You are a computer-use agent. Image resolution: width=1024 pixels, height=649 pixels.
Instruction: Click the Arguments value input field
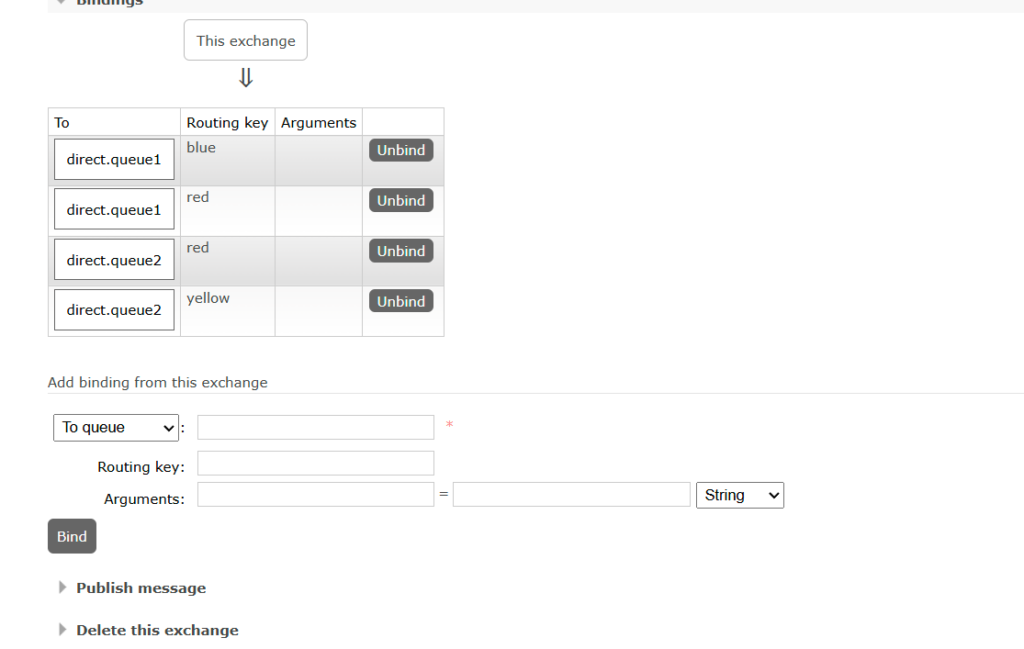click(571, 495)
